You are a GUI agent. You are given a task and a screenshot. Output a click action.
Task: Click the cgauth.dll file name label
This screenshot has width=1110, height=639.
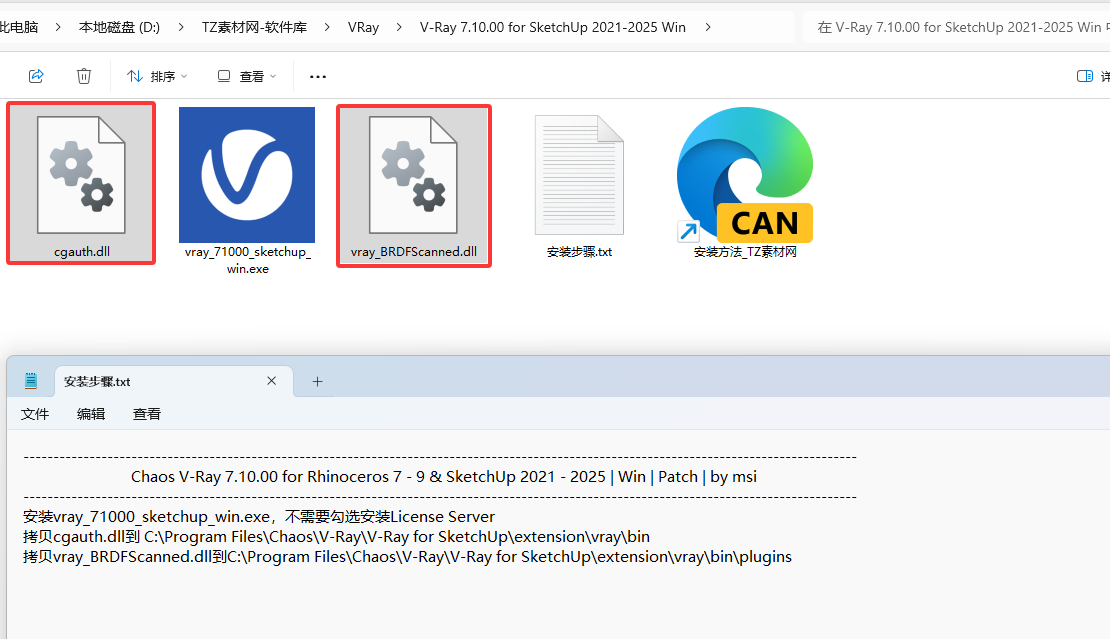(82, 252)
